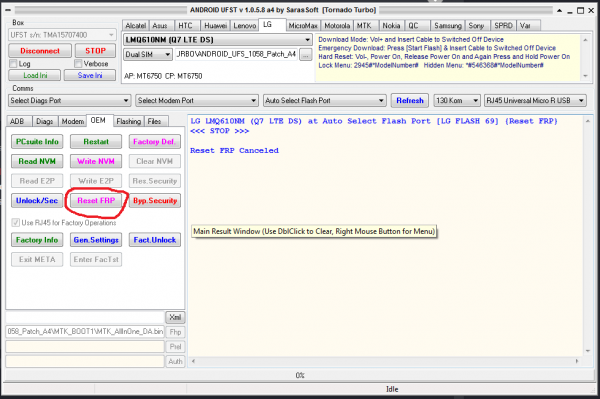The width and height of the screenshot is (600, 399).
Task: Click the Gen.Settings button
Action: (x=96, y=240)
